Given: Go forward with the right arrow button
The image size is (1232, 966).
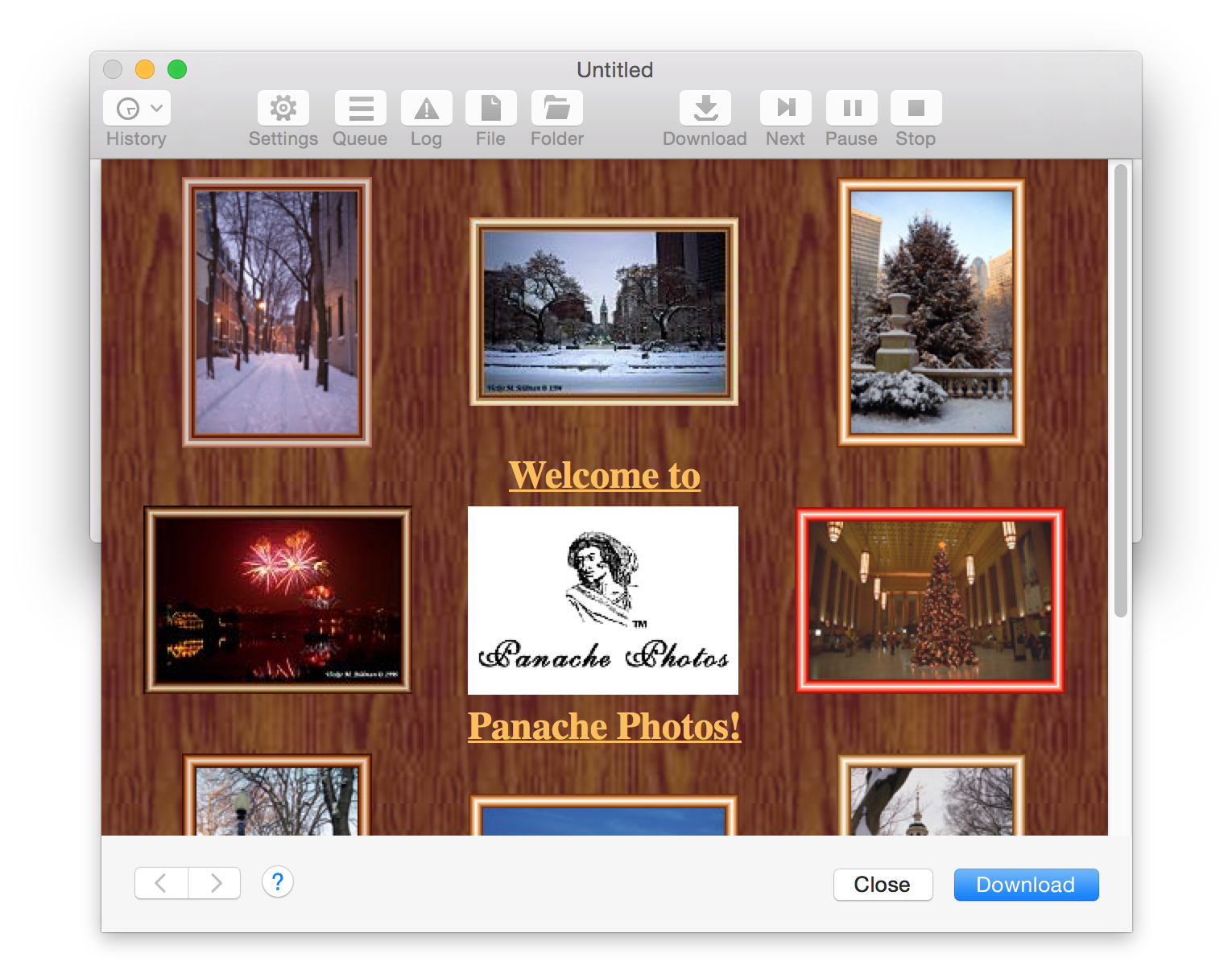Looking at the screenshot, I should (x=215, y=883).
